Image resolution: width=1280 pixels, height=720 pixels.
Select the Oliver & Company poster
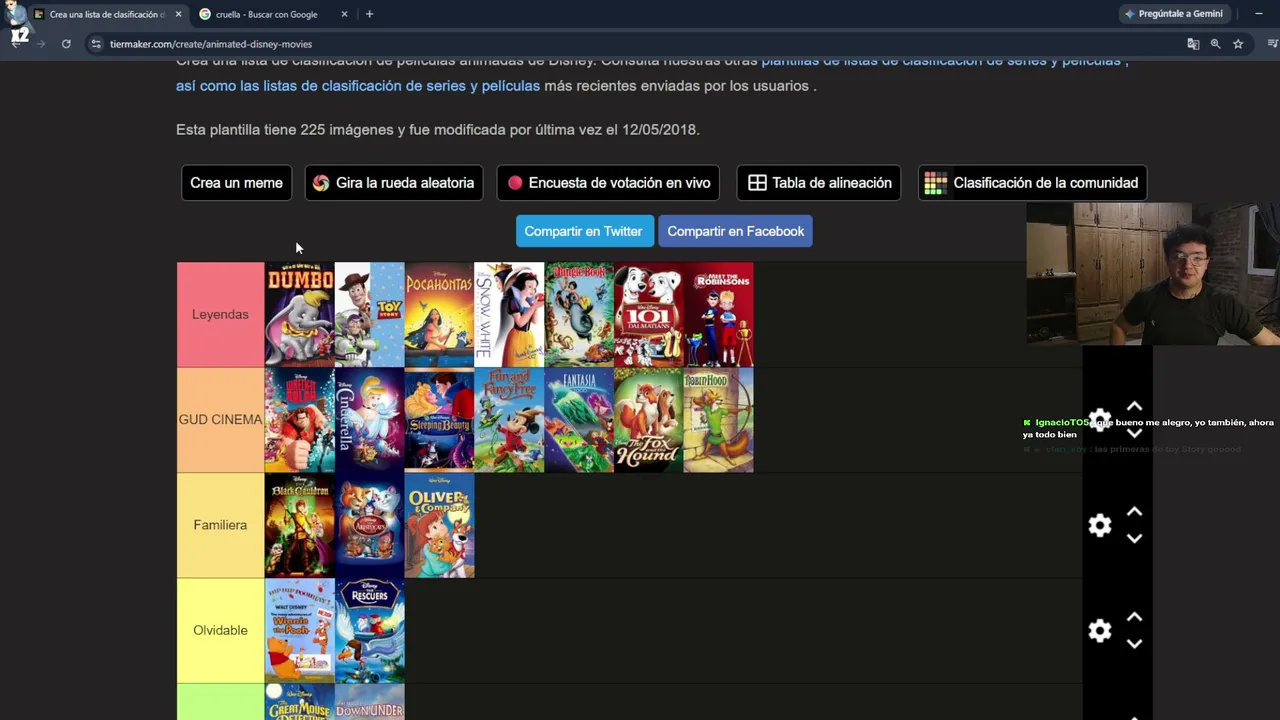[x=439, y=525]
